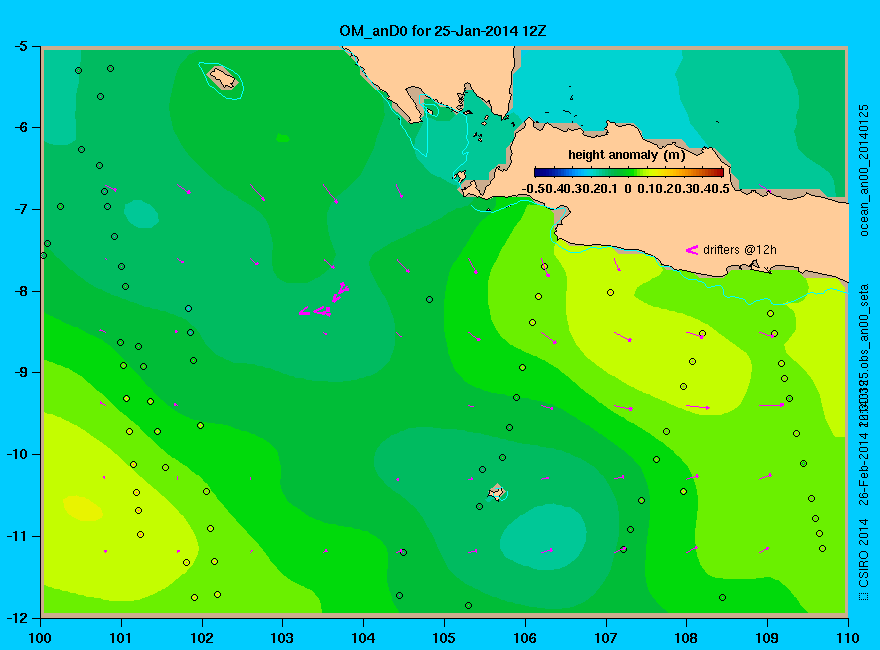Click the longitude axis label 103
880x650 pixels.
point(282,638)
